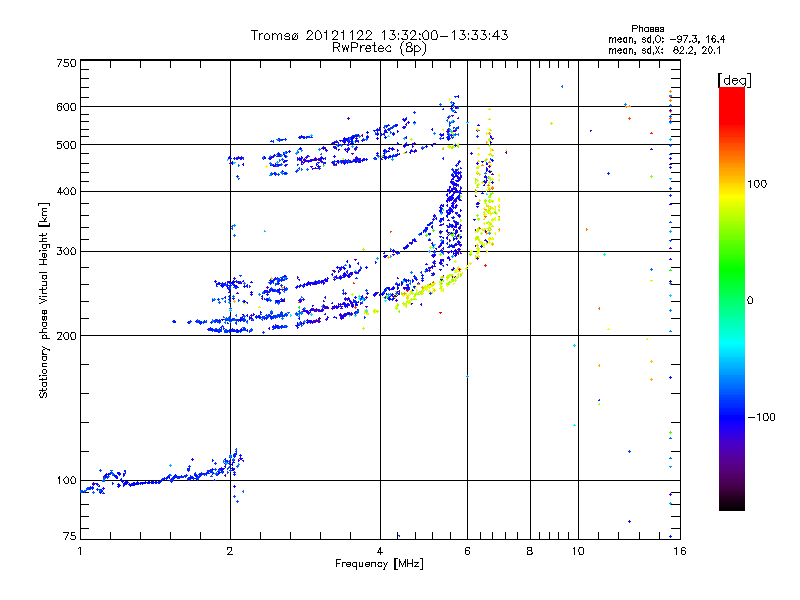The width and height of the screenshot is (800, 600).
Task: Click the y-axis tick label "300"
Action: coord(66,252)
